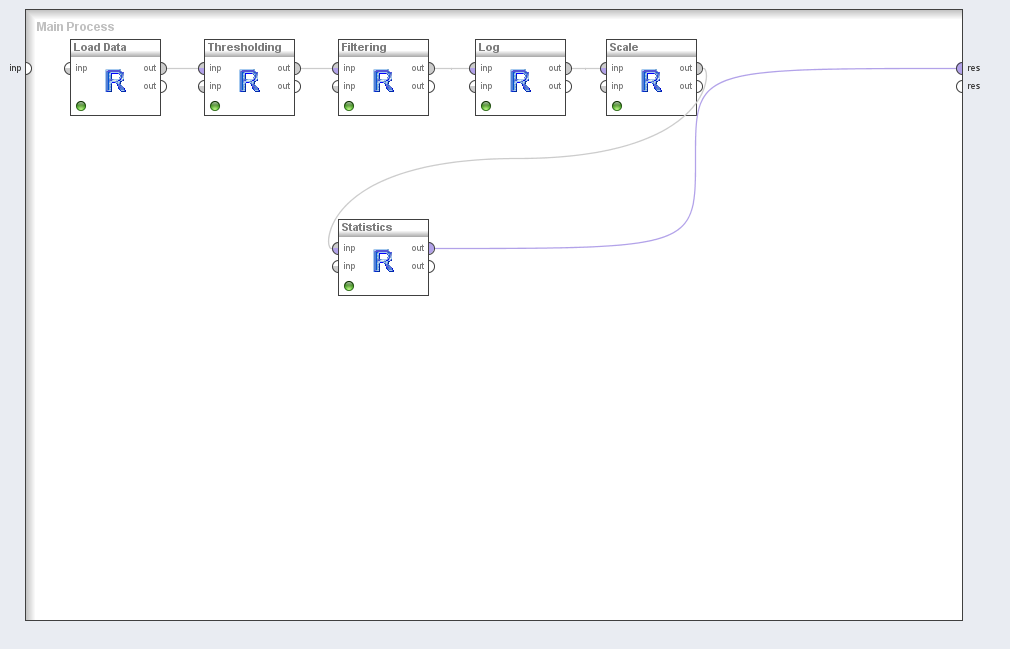Click green status light on Statistics operator
The height and width of the screenshot is (649, 1010).
tap(349, 286)
